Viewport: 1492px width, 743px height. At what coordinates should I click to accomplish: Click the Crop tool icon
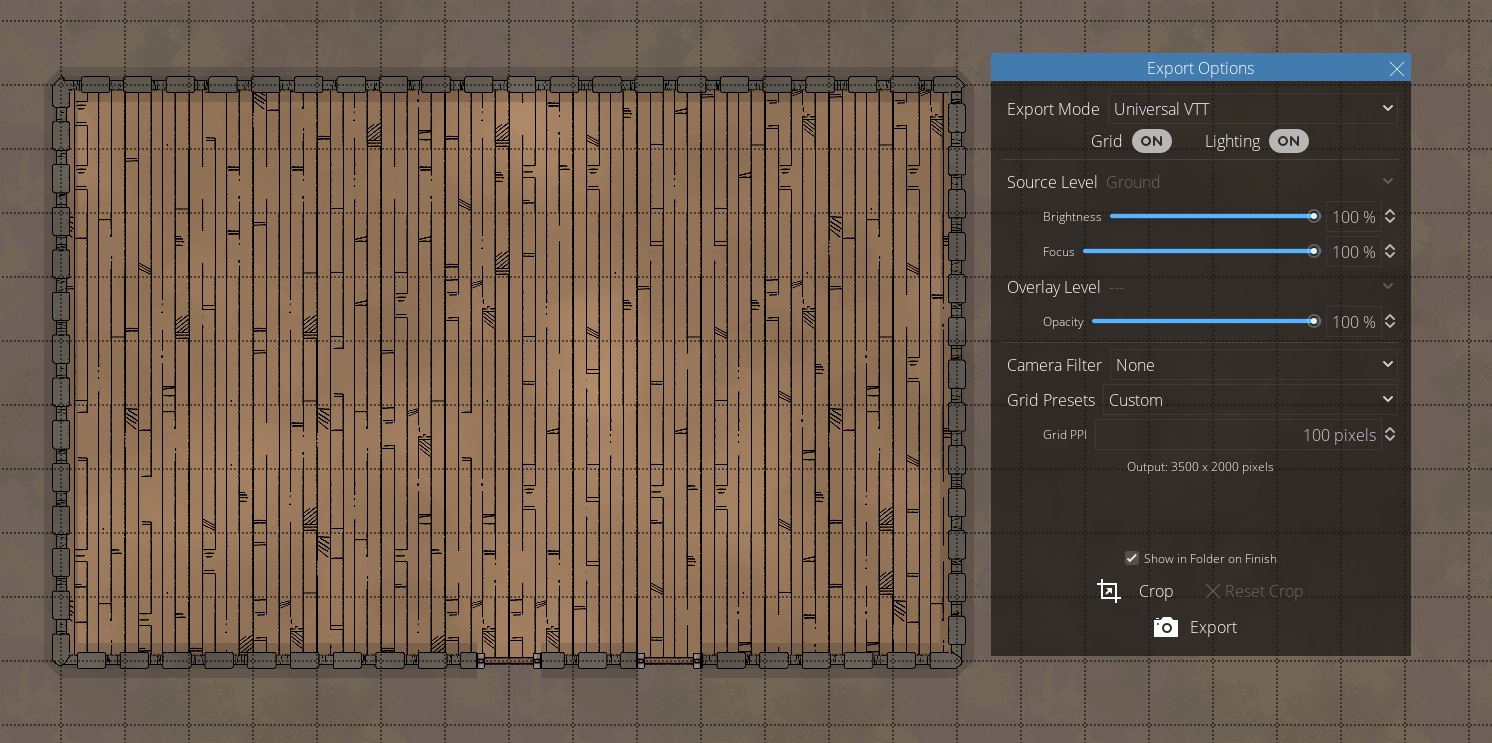pos(1108,591)
